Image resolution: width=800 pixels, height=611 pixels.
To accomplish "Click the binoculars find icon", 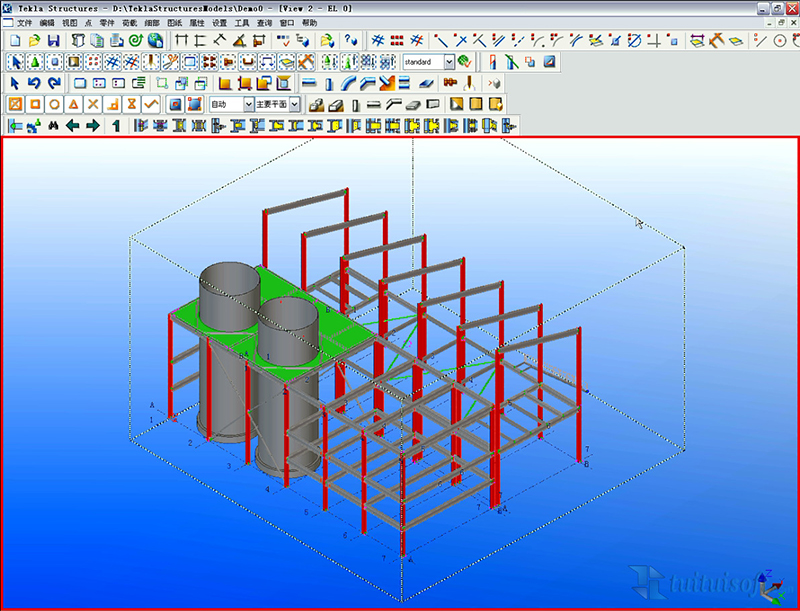I will [x=53, y=126].
